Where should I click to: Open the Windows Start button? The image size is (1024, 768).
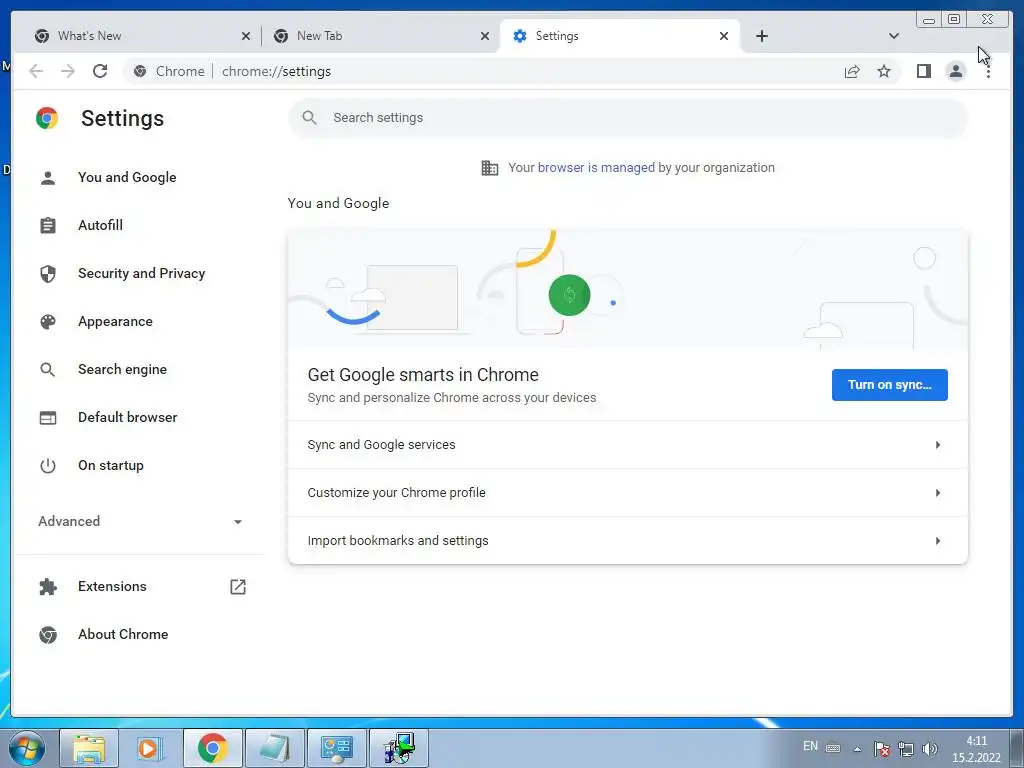[x=27, y=748]
